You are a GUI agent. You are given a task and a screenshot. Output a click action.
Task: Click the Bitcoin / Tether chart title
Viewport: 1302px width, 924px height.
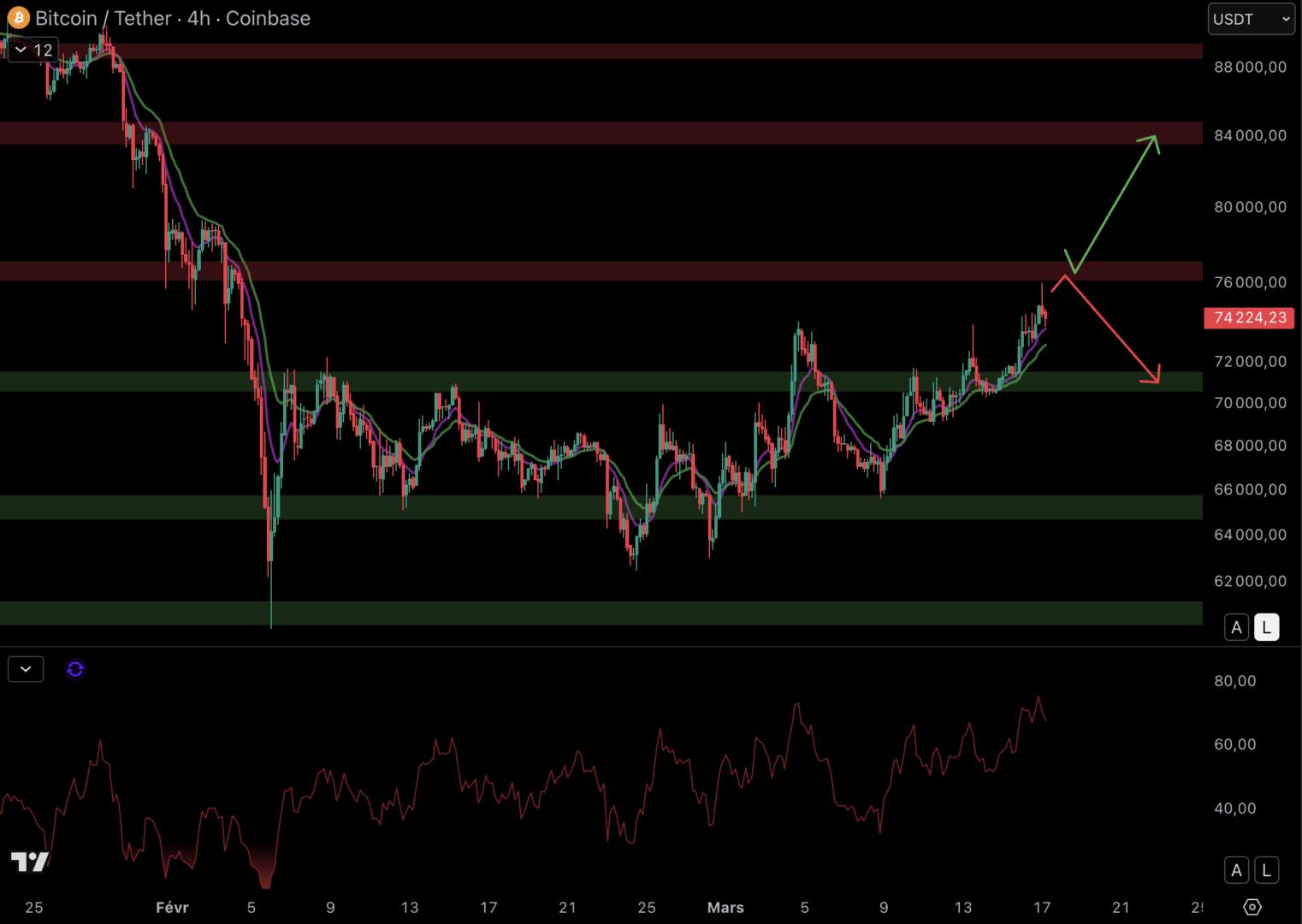[172, 19]
